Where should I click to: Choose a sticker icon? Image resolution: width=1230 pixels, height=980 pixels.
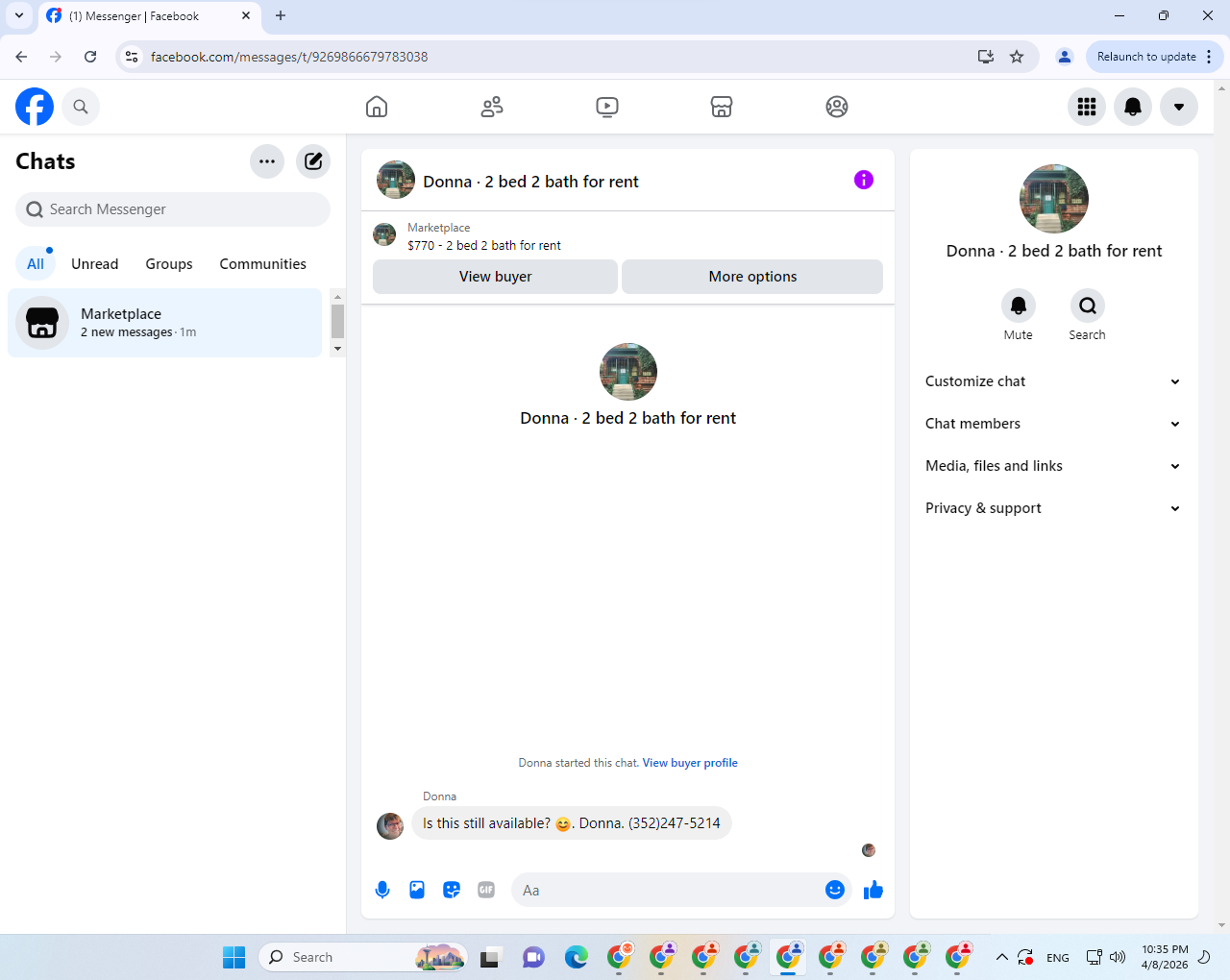[452, 890]
